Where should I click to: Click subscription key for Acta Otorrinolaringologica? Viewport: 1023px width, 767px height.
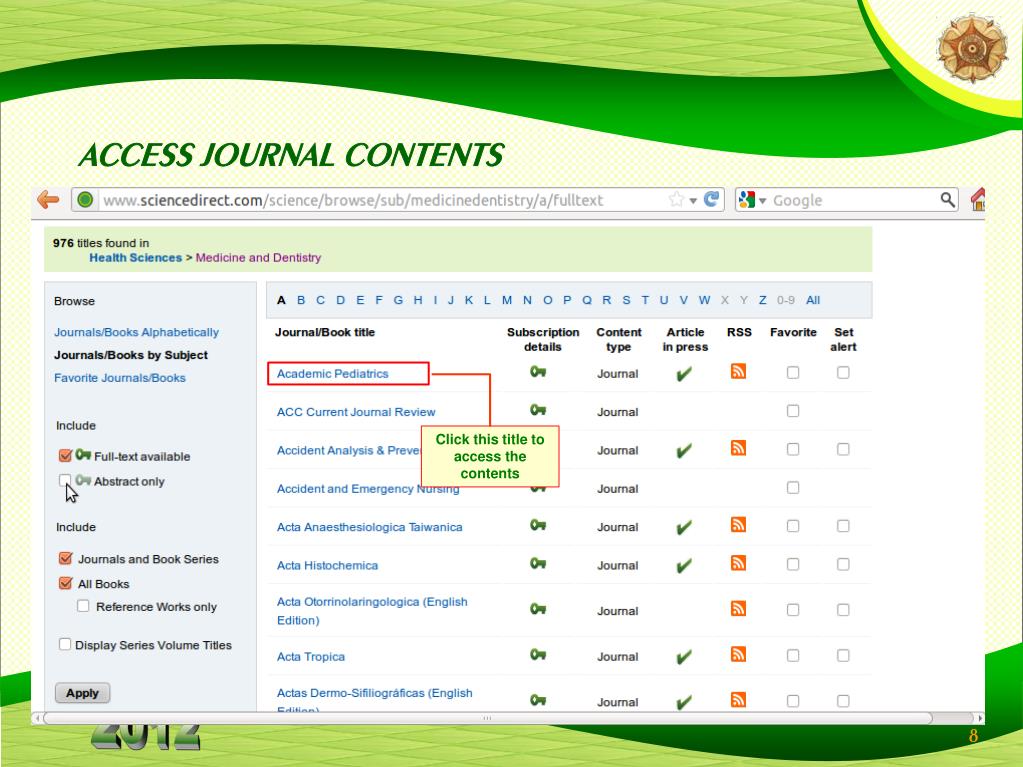click(x=538, y=609)
